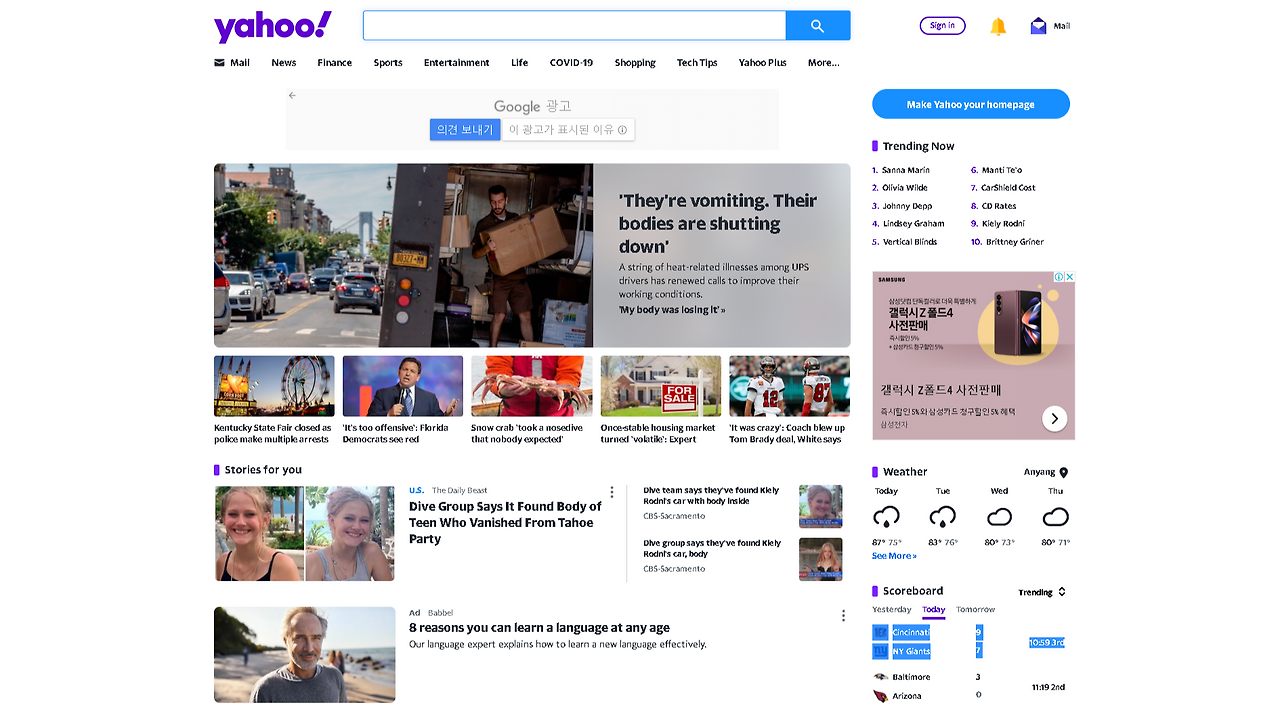
Task: Click the NY Giants team logo
Action: [x=880, y=651]
